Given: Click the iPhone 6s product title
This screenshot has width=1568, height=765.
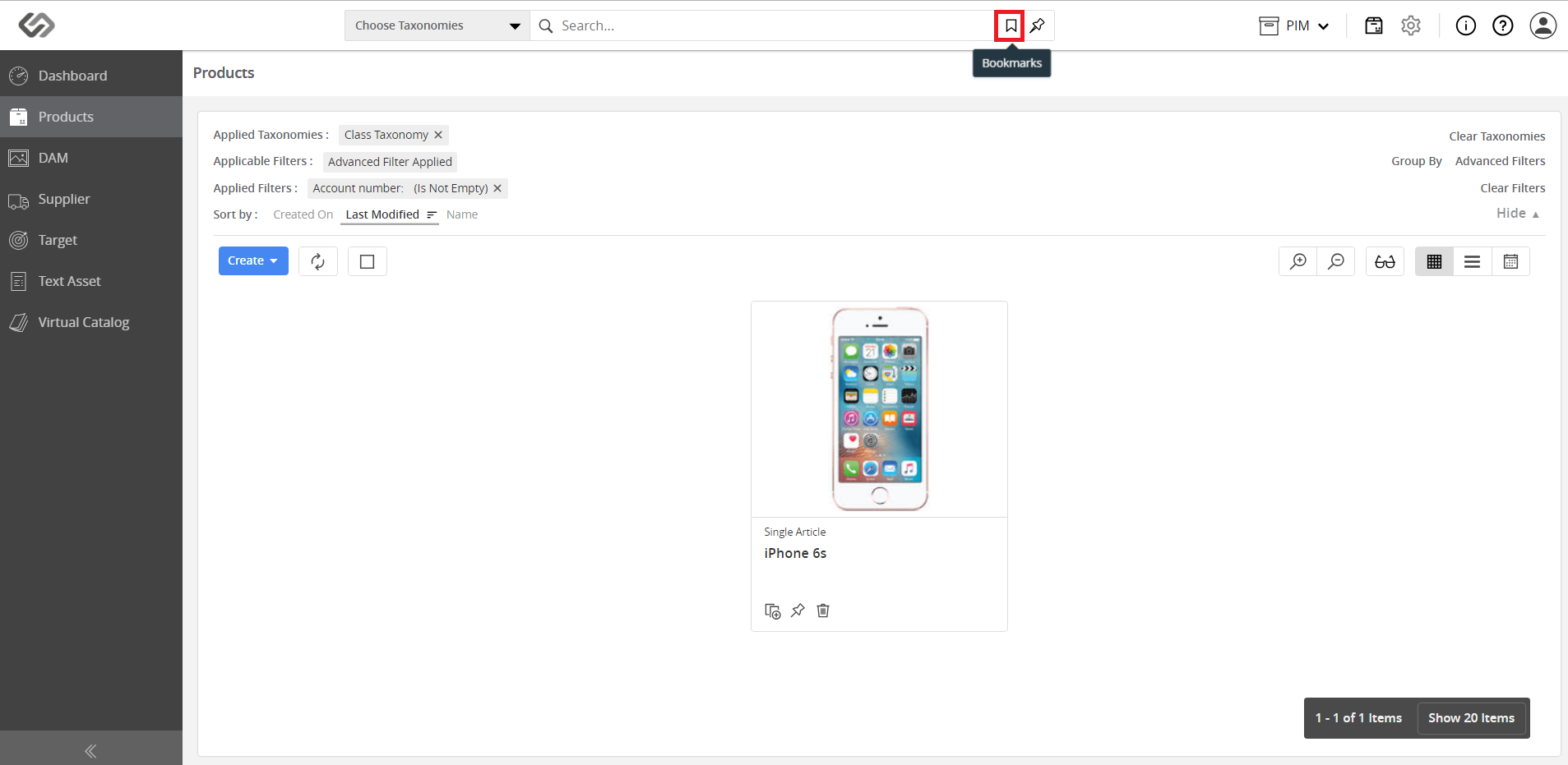Looking at the screenshot, I should pos(795,553).
